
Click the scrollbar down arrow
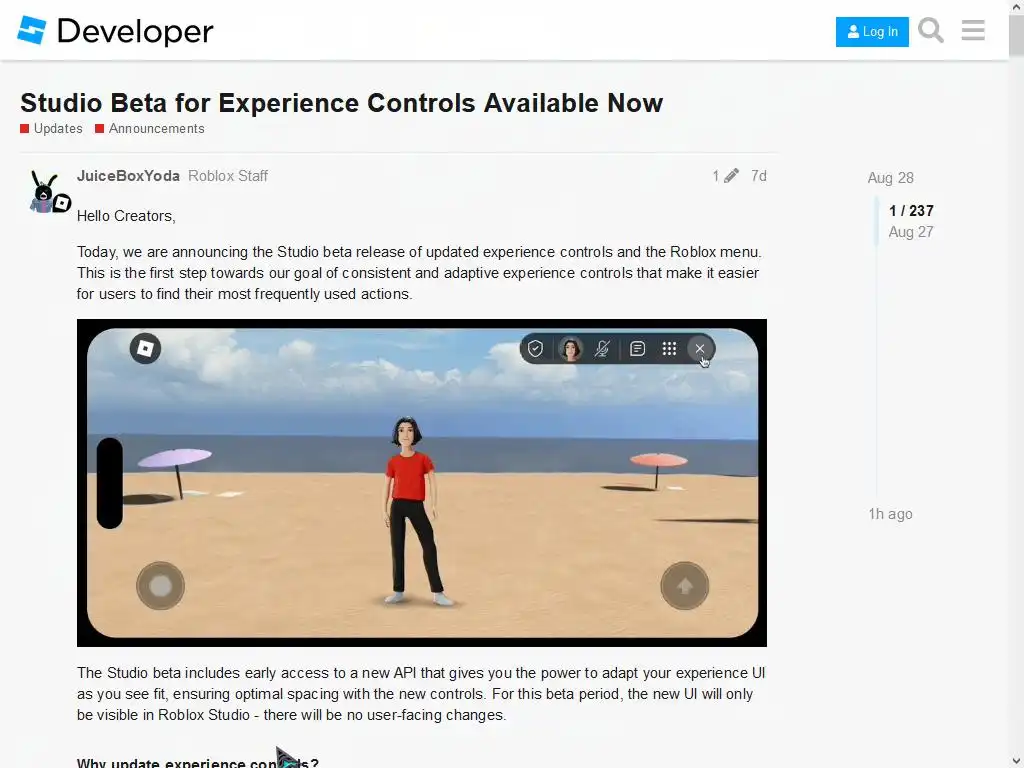tap(1016, 761)
